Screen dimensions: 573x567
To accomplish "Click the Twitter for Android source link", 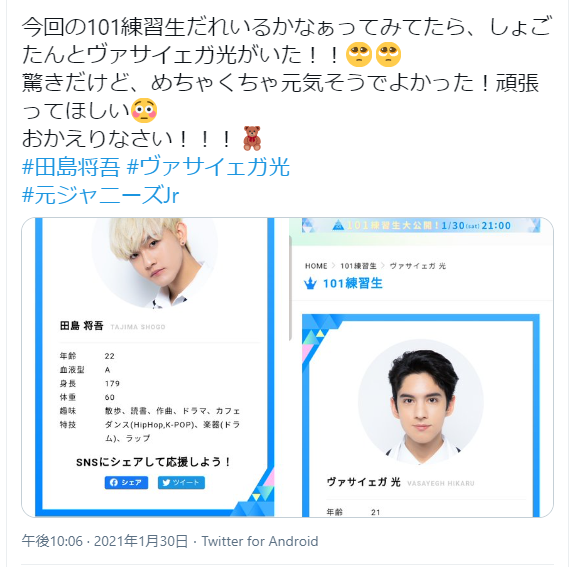I will pos(260,541).
